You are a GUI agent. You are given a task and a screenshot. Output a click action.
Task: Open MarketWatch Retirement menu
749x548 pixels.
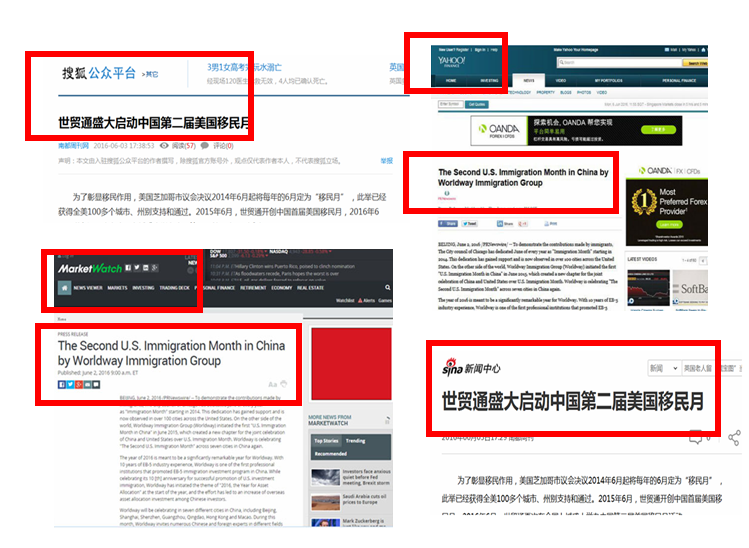point(253,288)
